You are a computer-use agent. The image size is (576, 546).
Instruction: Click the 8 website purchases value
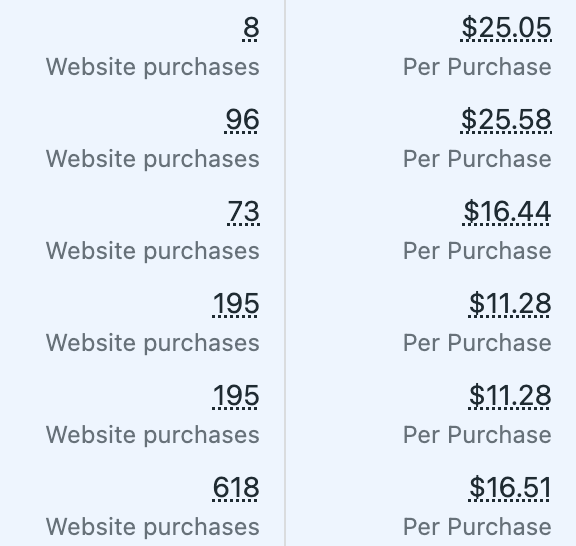251,28
